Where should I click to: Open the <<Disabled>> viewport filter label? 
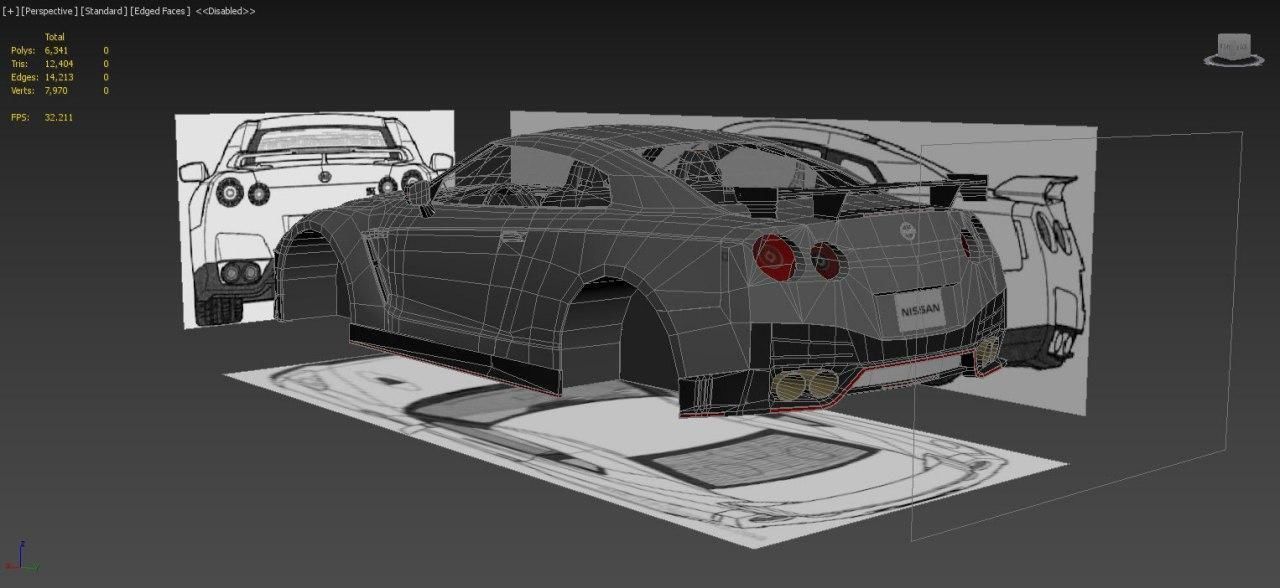click(x=225, y=11)
